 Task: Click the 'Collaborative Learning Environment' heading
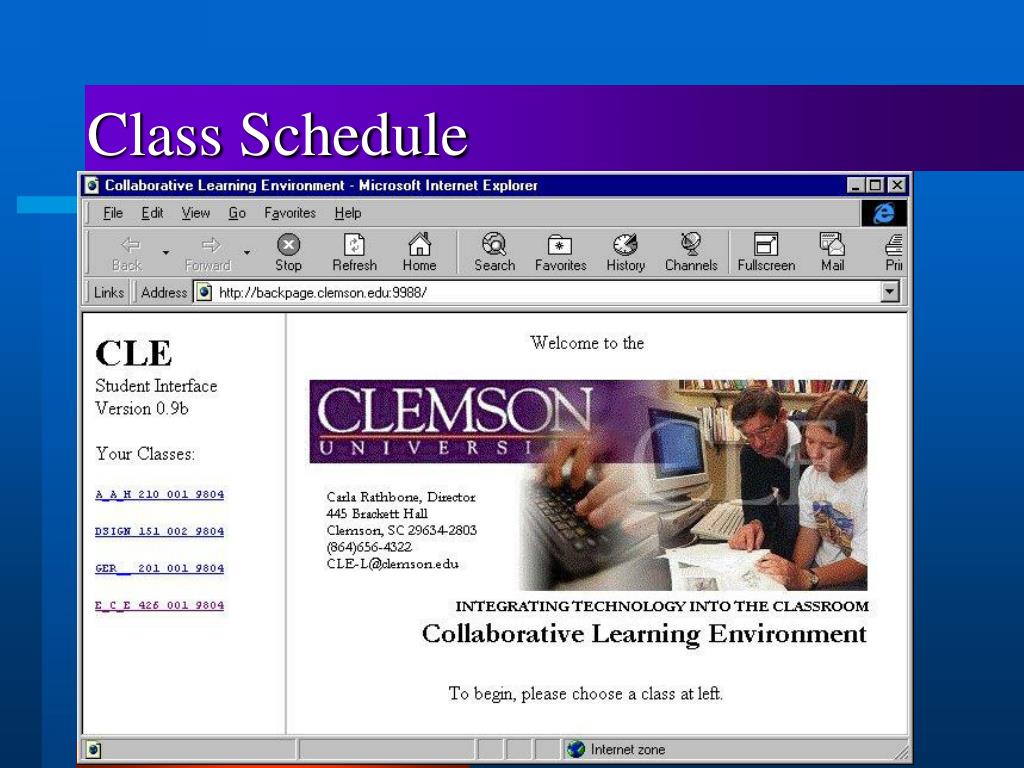pyautogui.click(x=644, y=634)
